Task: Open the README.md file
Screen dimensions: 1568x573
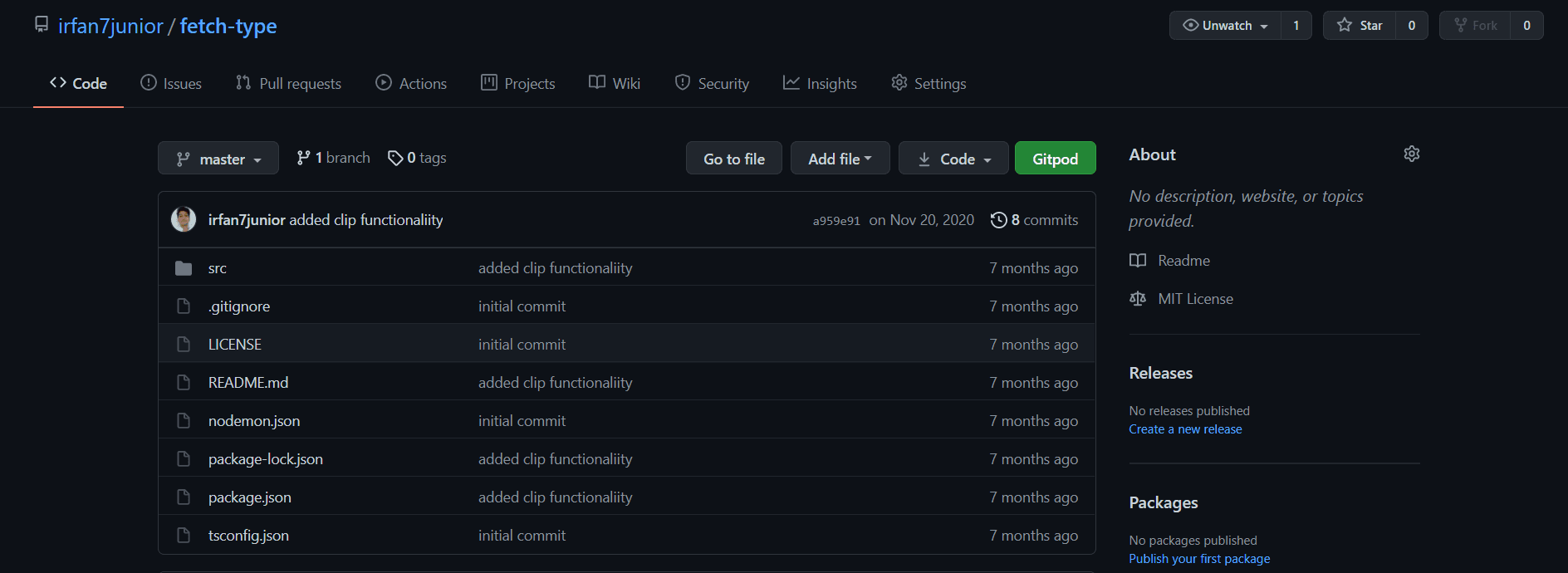Action: pos(248,383)
